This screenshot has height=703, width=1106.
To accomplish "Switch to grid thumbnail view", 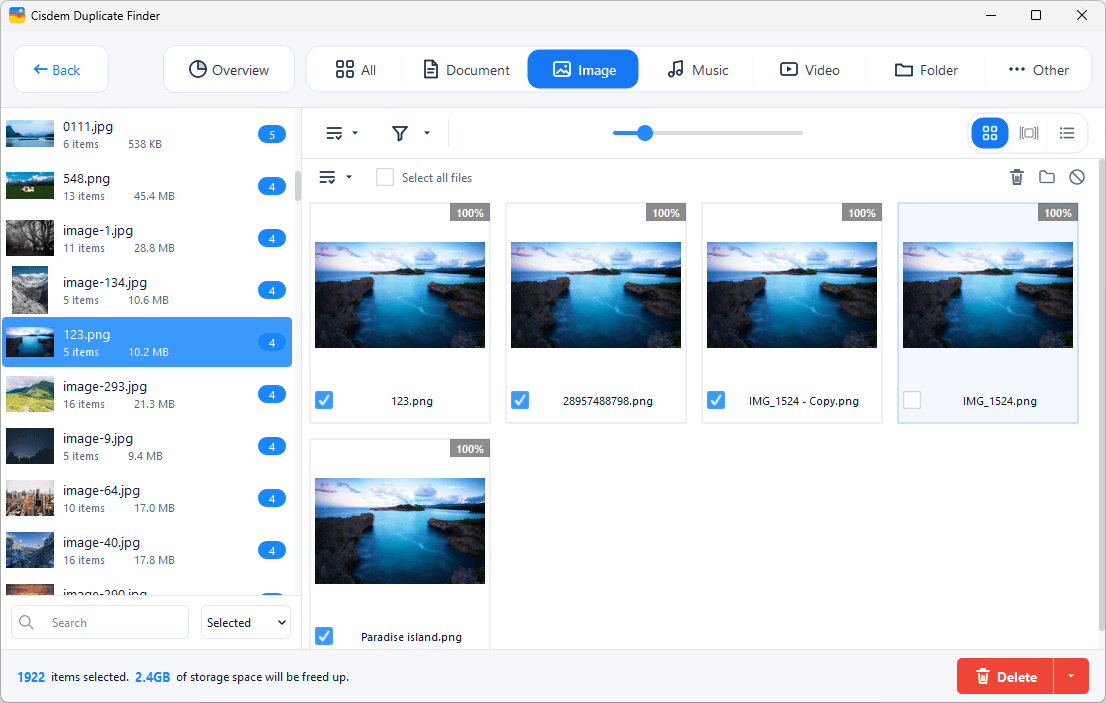I will coord(990,133).
